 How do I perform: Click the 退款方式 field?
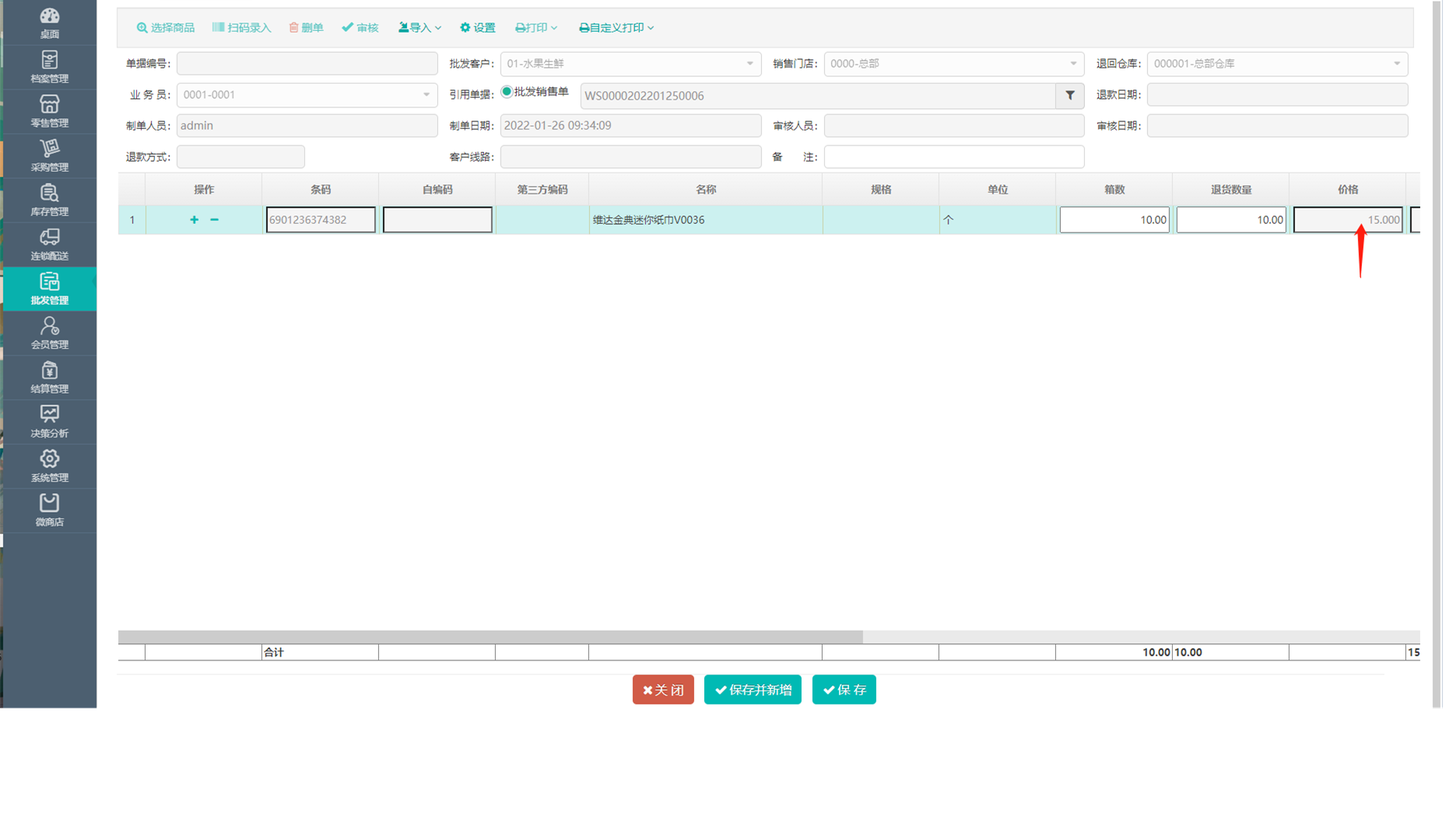coord(240,157)
